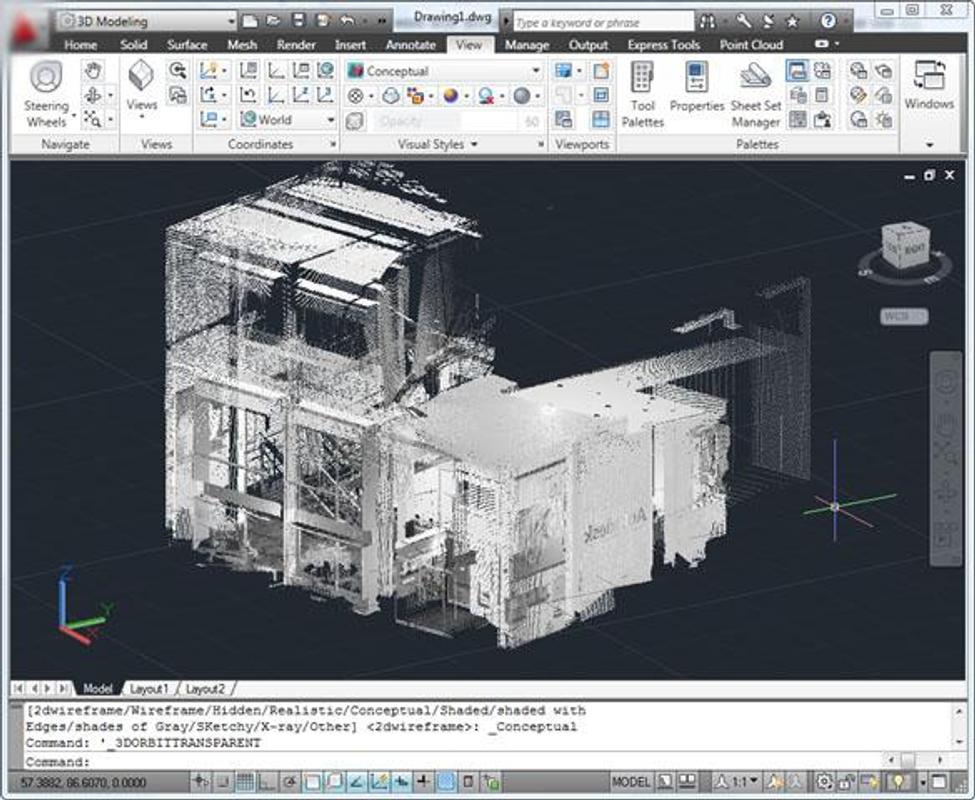Open the Properties palette
Screen dimensions: 975x800
point(696,87)
